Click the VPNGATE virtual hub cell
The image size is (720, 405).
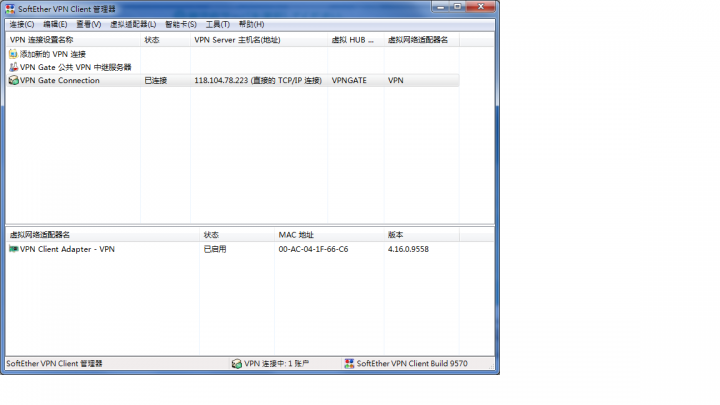pyautogui.click(x=349, y=80)
